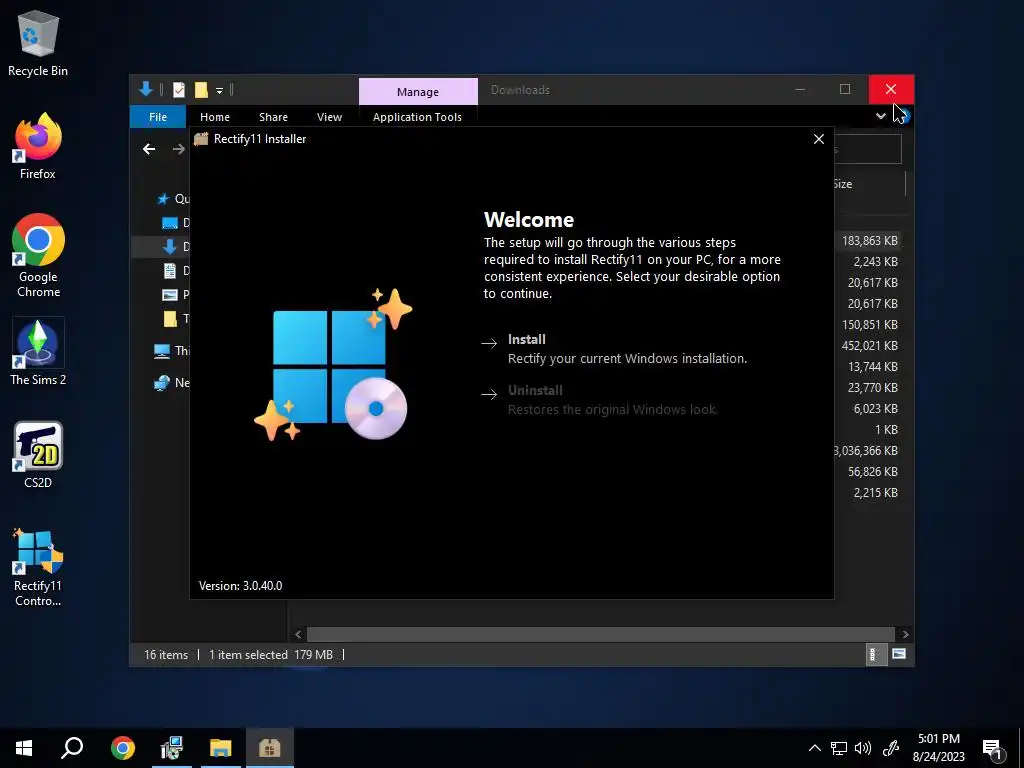Select Network in navigation pane
This screenshot has width=1024, height=768.
point(171,383)
